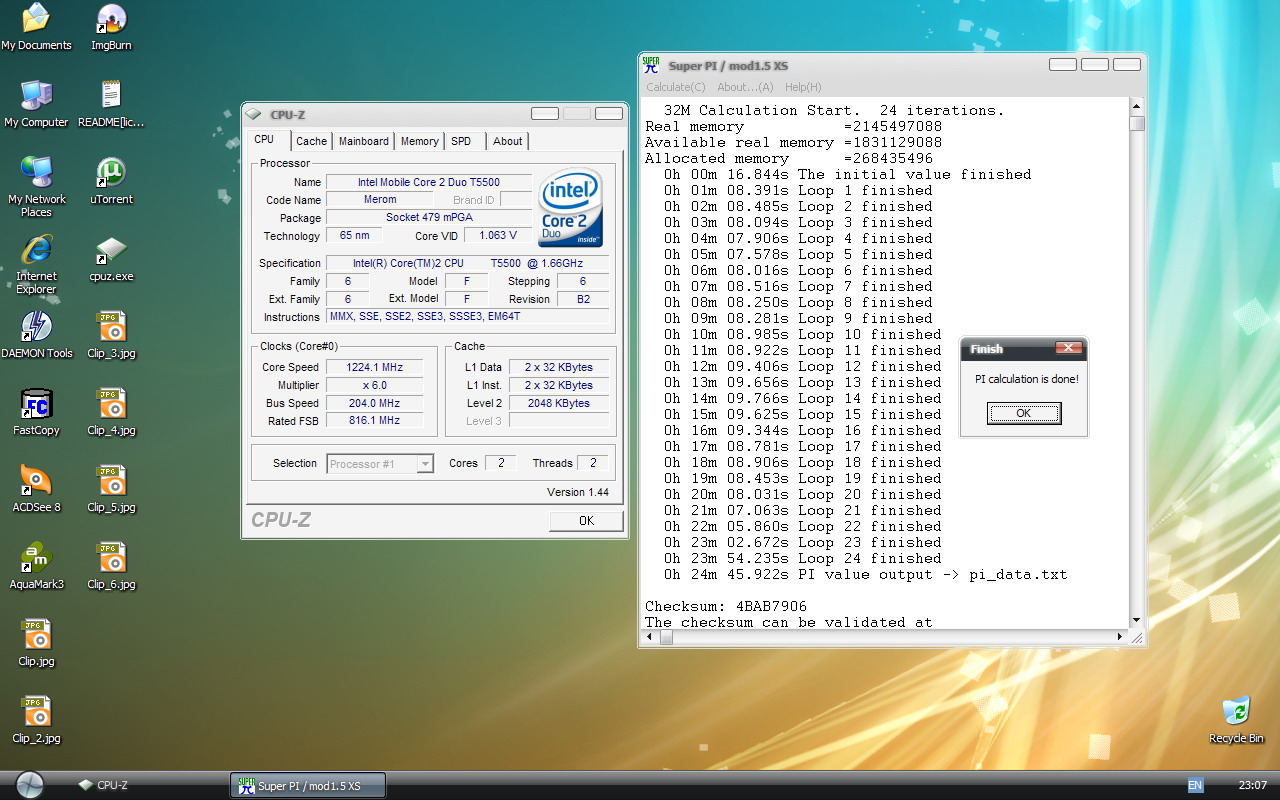Open My Network Places icon
This screenshot has height=800, width=1280.
[x=36, y=187]
